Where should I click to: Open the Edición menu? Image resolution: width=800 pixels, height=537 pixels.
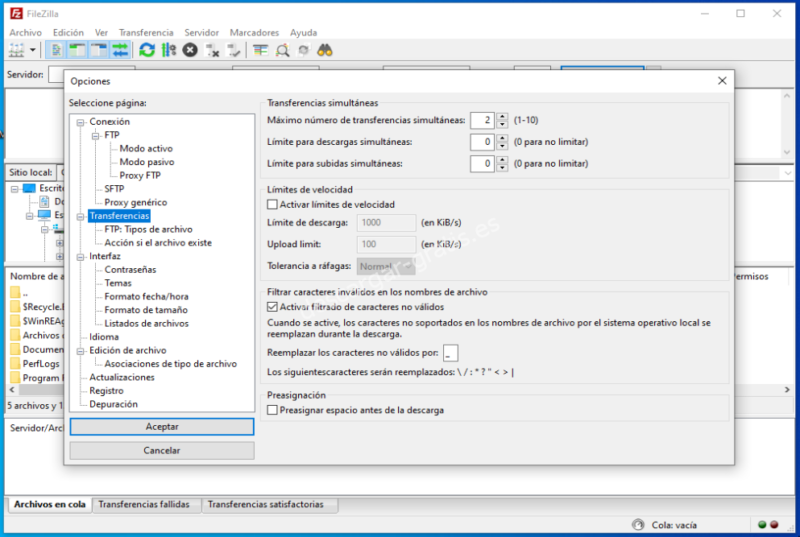[68, 32]
